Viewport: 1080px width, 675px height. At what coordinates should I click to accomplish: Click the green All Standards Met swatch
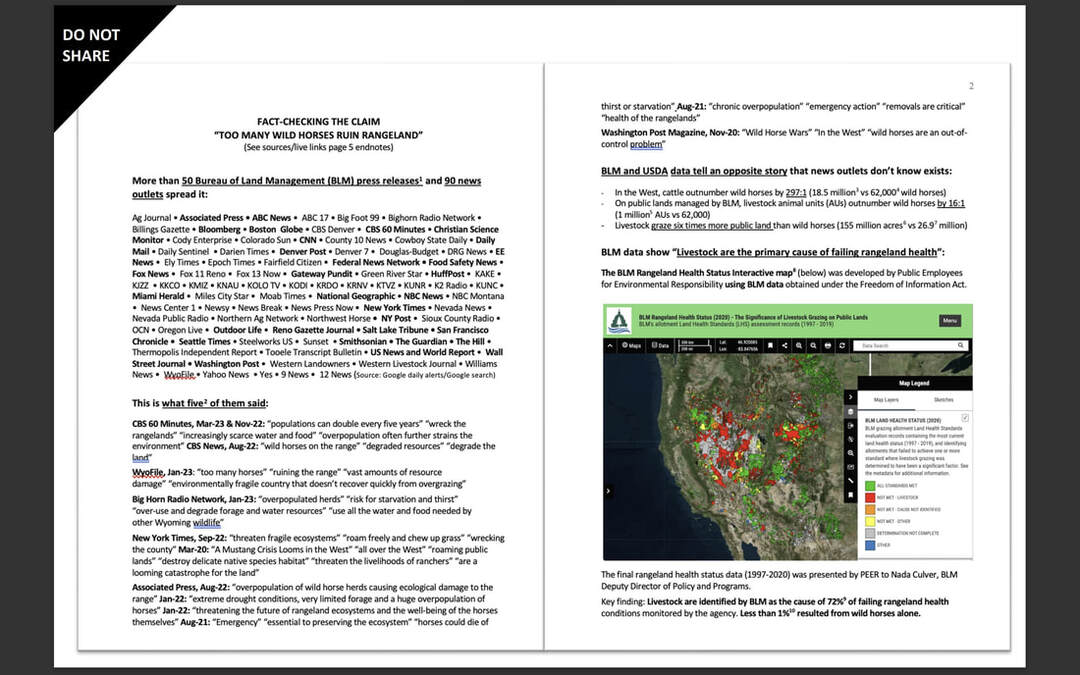pyautogui.click(x=868, y=484)
